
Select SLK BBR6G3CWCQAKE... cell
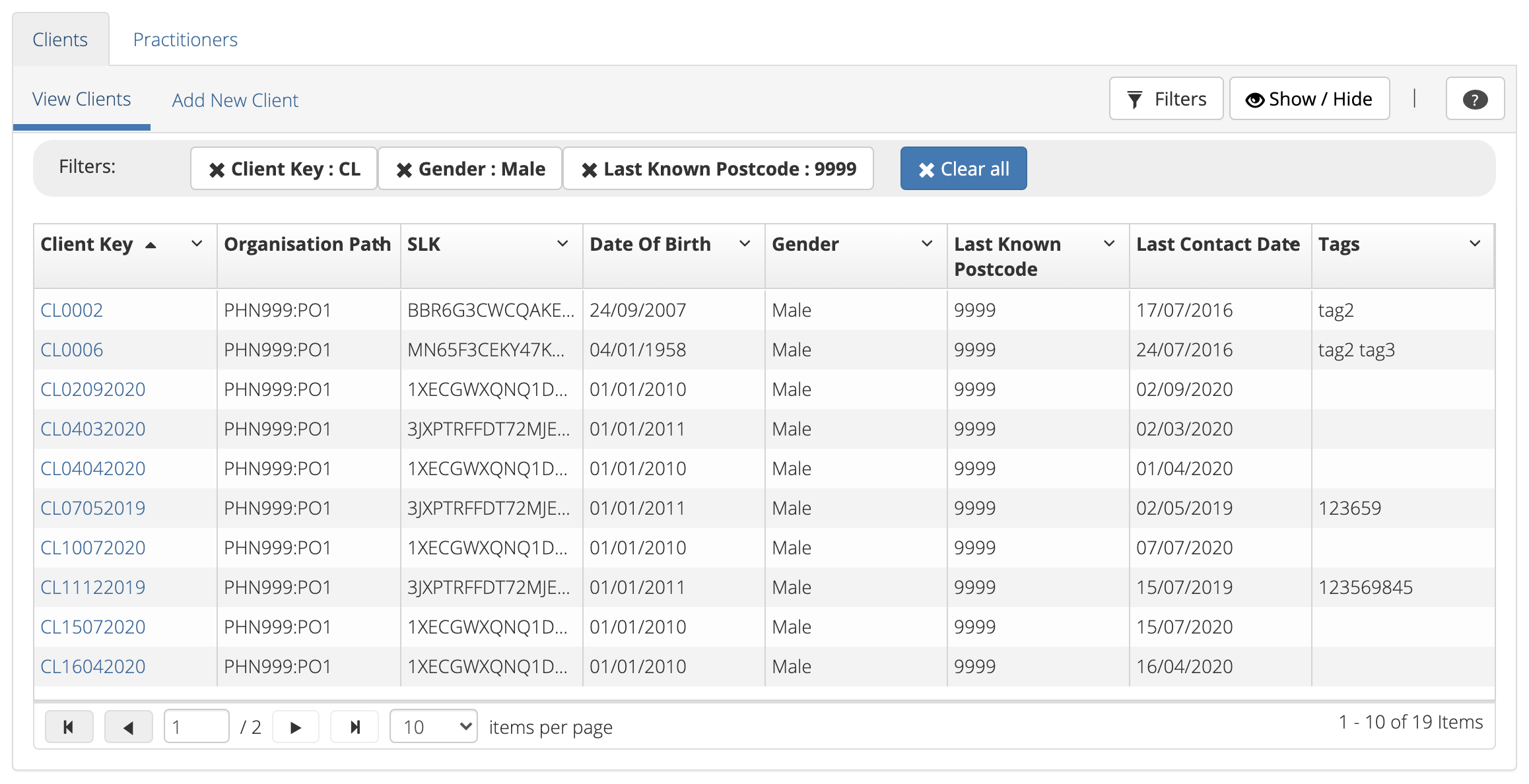(x=491, y=310)
